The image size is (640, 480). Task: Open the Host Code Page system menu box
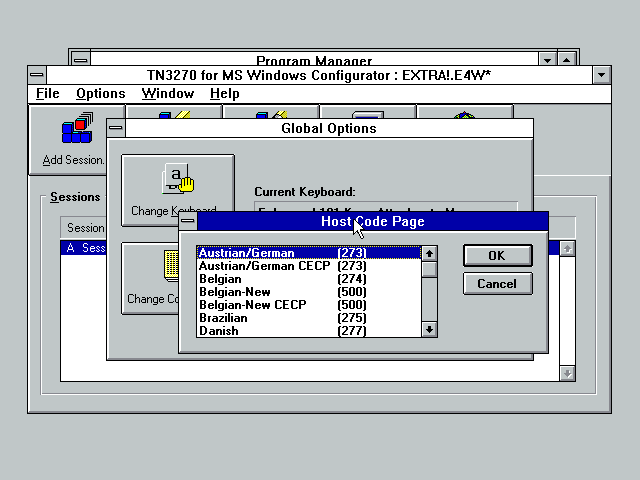pyautogui.click(x=188, y=221)
